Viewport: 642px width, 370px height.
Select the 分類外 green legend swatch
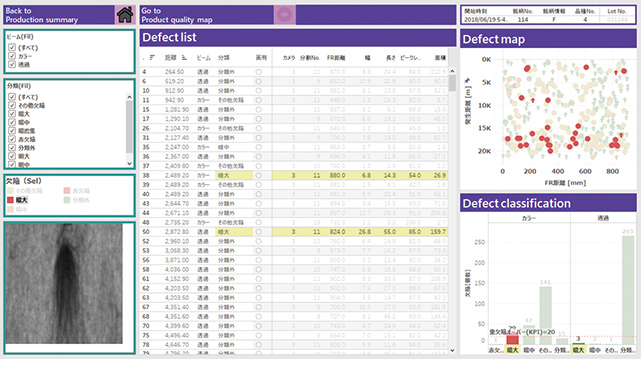pos(67,200)
